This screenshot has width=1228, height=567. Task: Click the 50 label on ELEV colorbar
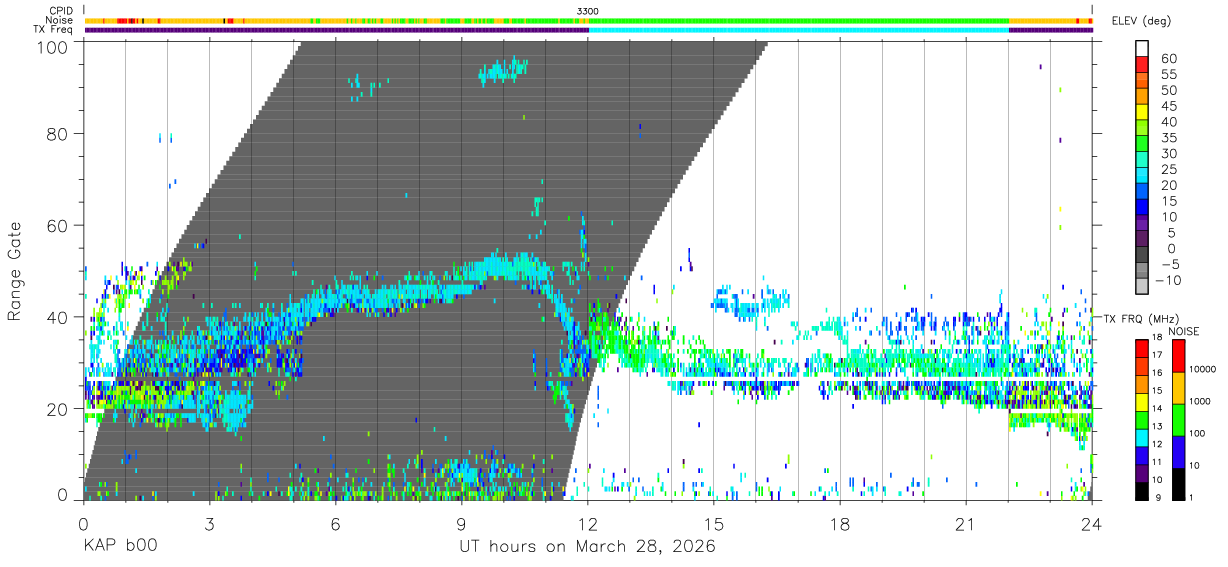1169,90
